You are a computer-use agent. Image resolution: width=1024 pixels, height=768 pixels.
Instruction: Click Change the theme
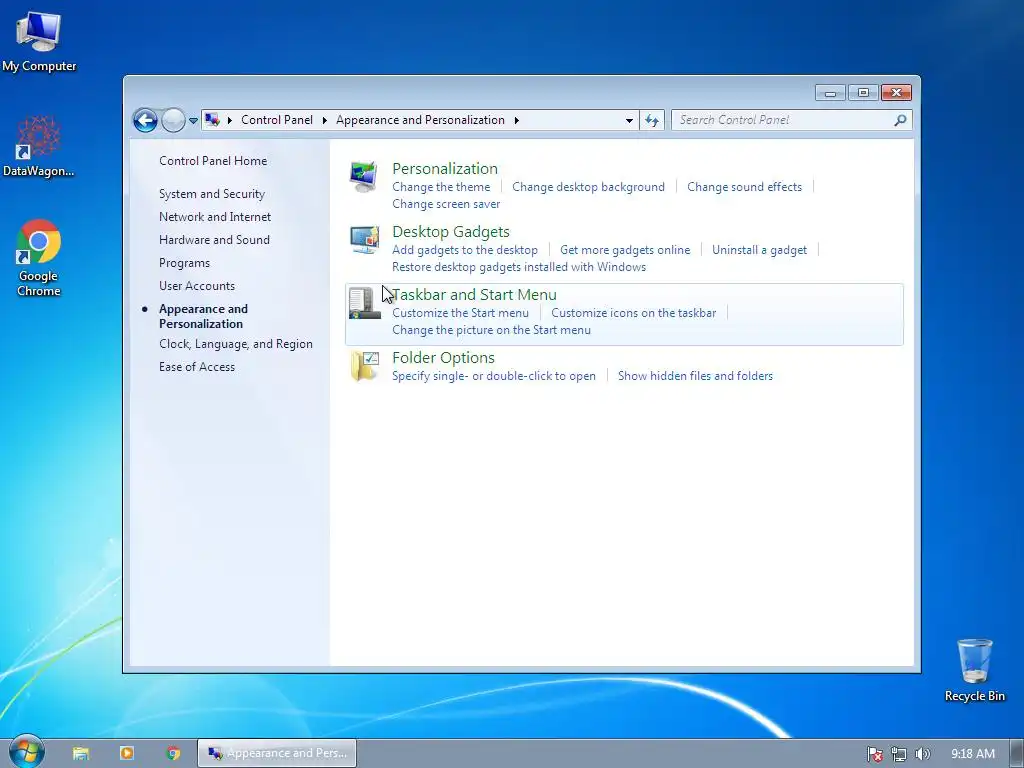[x=441, y=187]
